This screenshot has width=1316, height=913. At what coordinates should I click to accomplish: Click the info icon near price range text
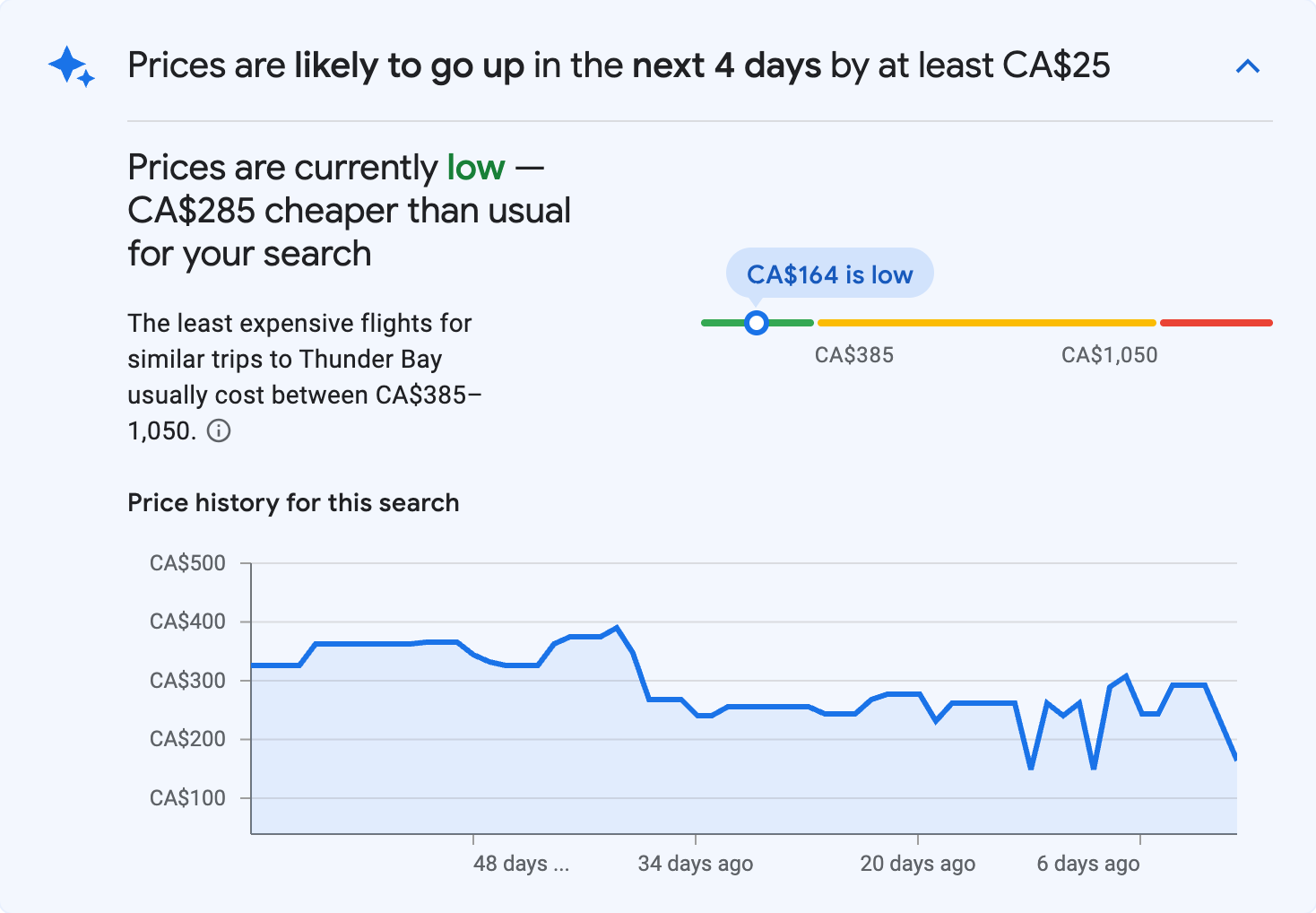click(220, 430)
